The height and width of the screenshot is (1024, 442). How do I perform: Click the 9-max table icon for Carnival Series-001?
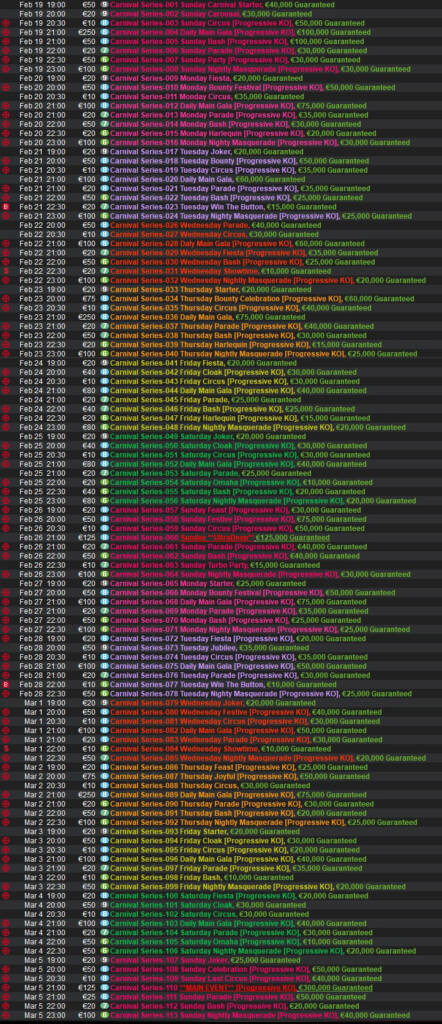(x=104, y=5)
